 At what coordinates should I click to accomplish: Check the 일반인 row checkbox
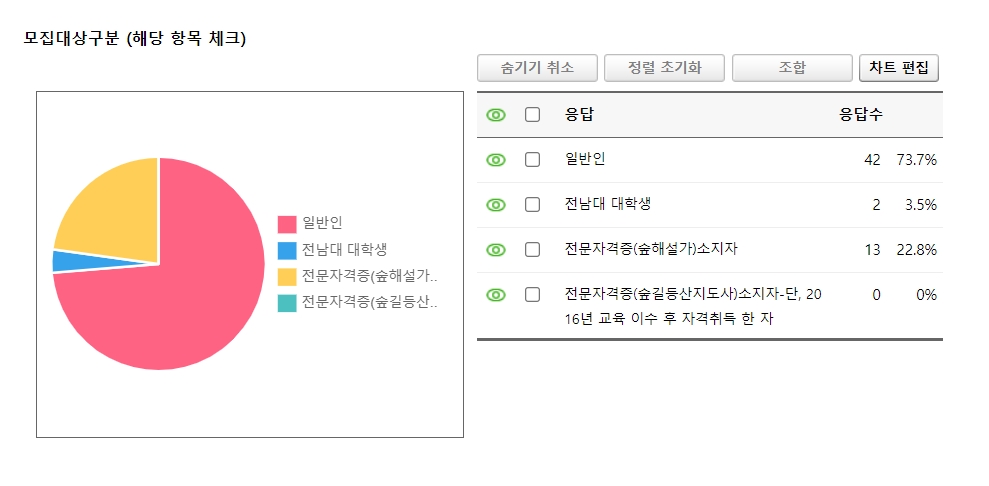click(532, 160)
